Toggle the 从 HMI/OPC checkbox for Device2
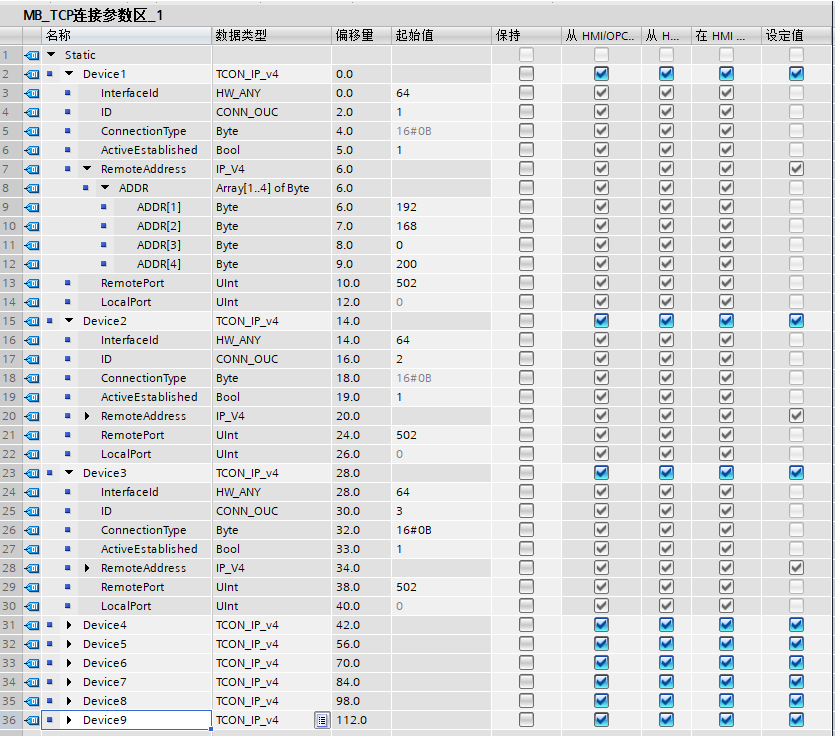Image resolution: width=835 pixels, height=736 pixels. click(x=601, y=321)
